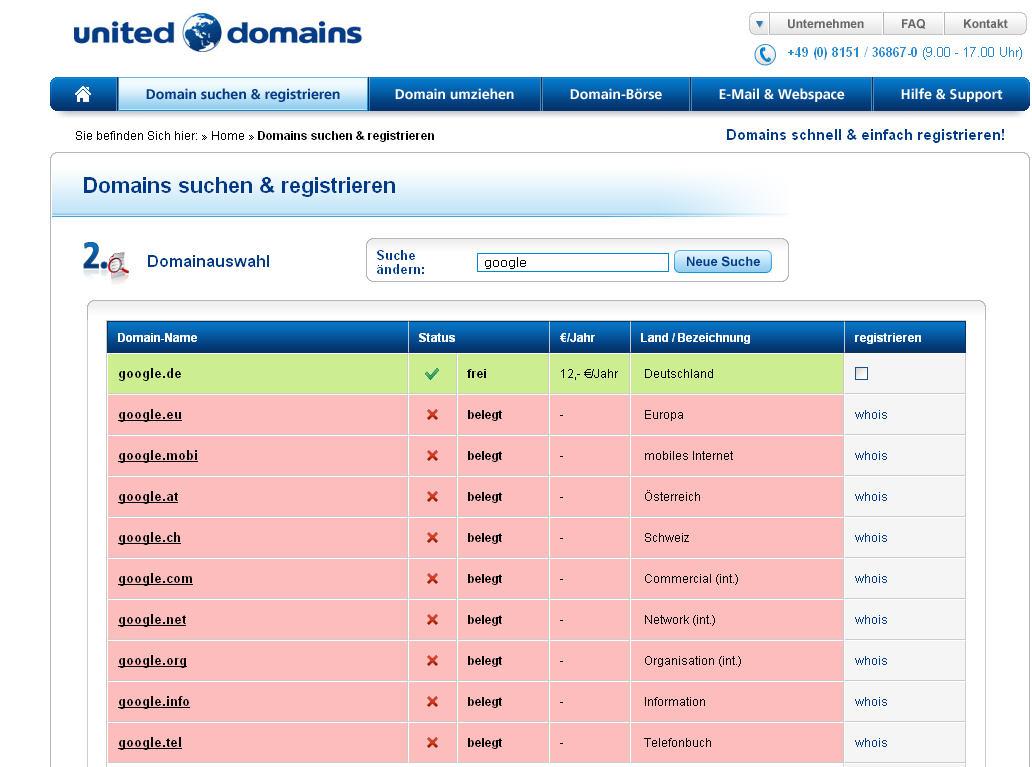1032x767 pixels.
Task: Open the google.info domain link
Action: (154, 702)
